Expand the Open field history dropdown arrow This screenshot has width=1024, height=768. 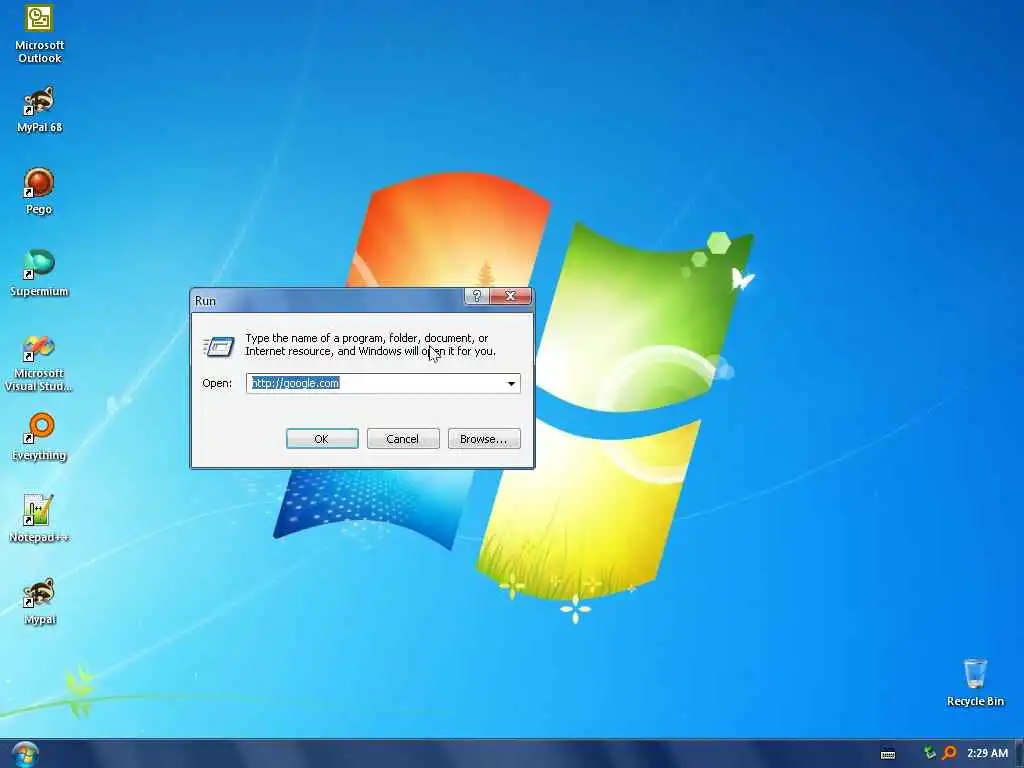[x=511, y=383]
